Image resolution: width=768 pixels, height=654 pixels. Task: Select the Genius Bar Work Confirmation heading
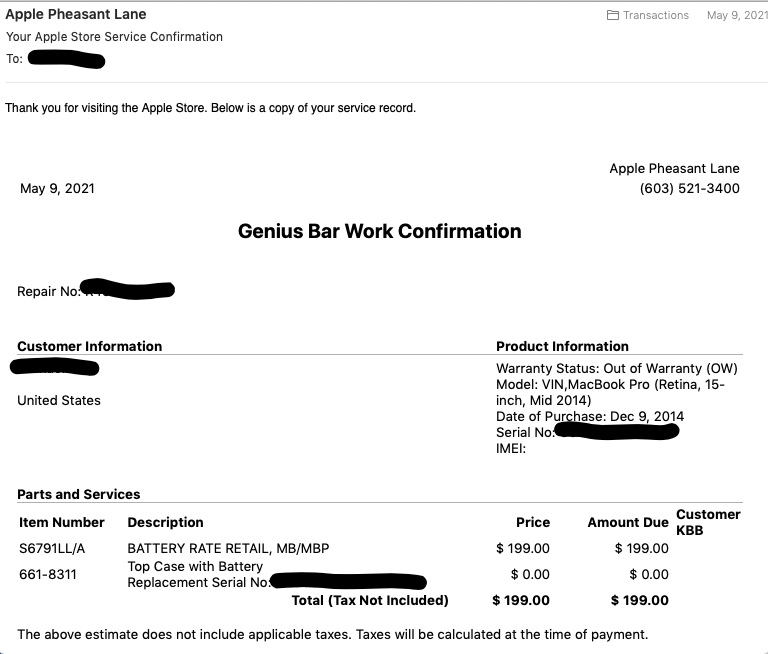380,231
